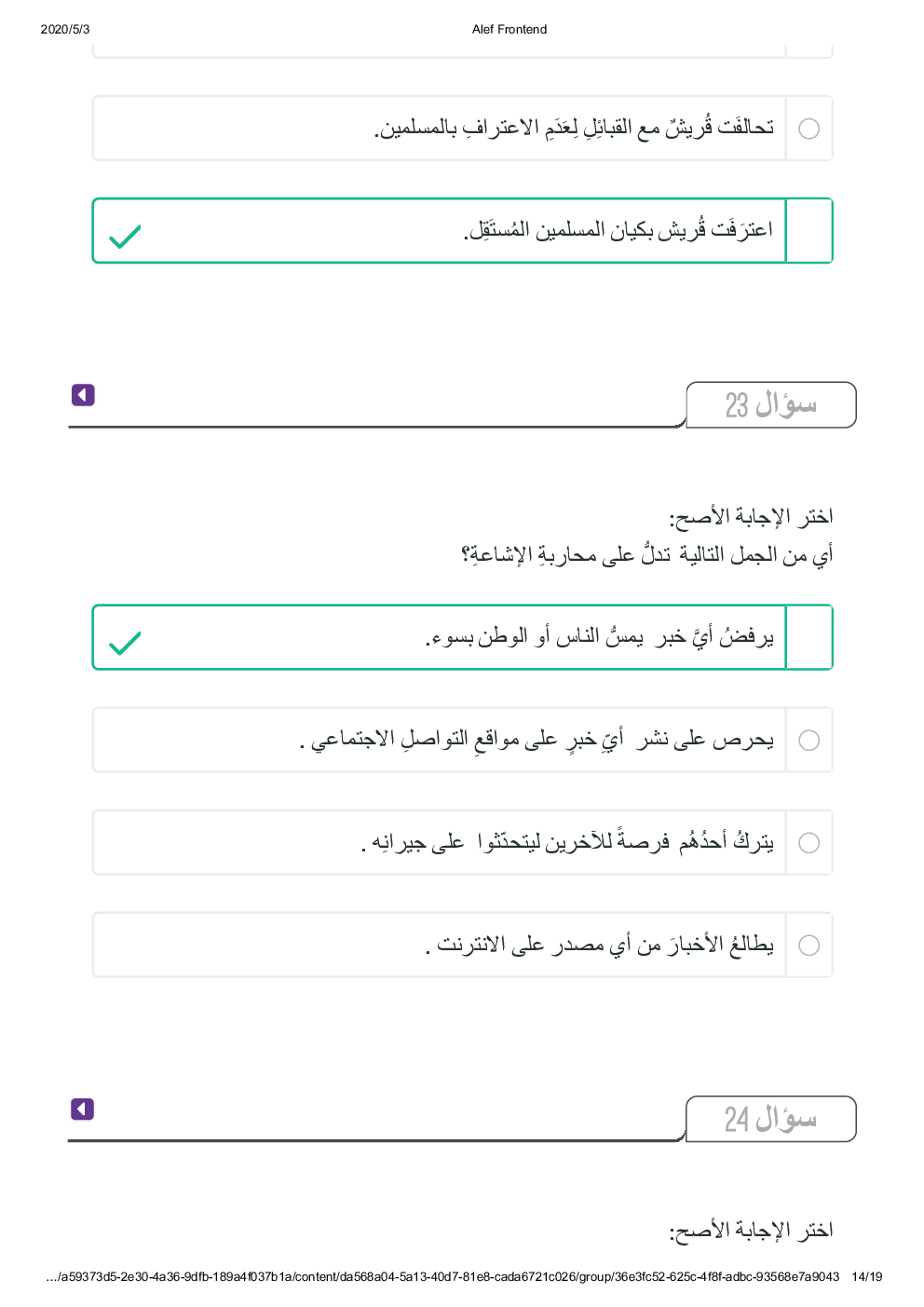This screenshot has height=1307, width=924.
Task: Click green checkmark on يرفض أيّ خبر answer
Action: pos(125,643)
